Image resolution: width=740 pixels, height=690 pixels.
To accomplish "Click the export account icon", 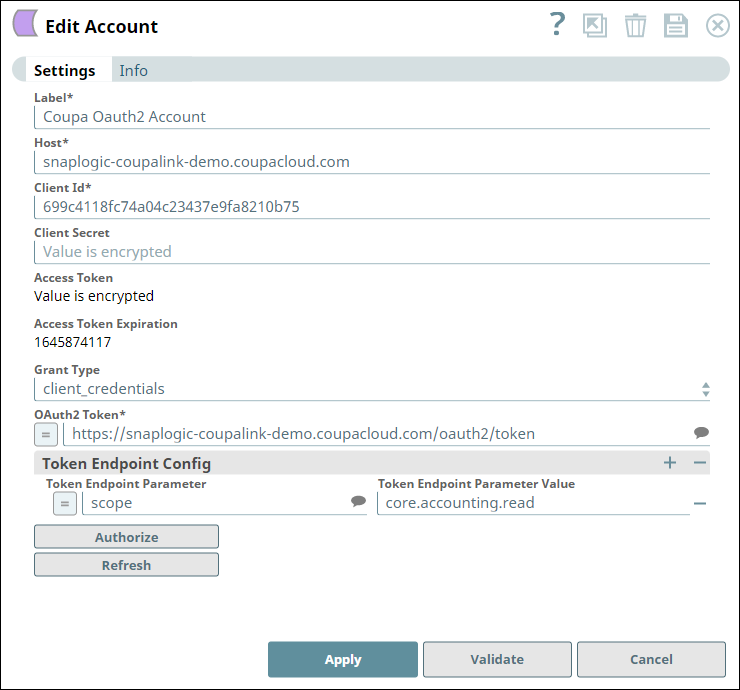I will point(595,25).
